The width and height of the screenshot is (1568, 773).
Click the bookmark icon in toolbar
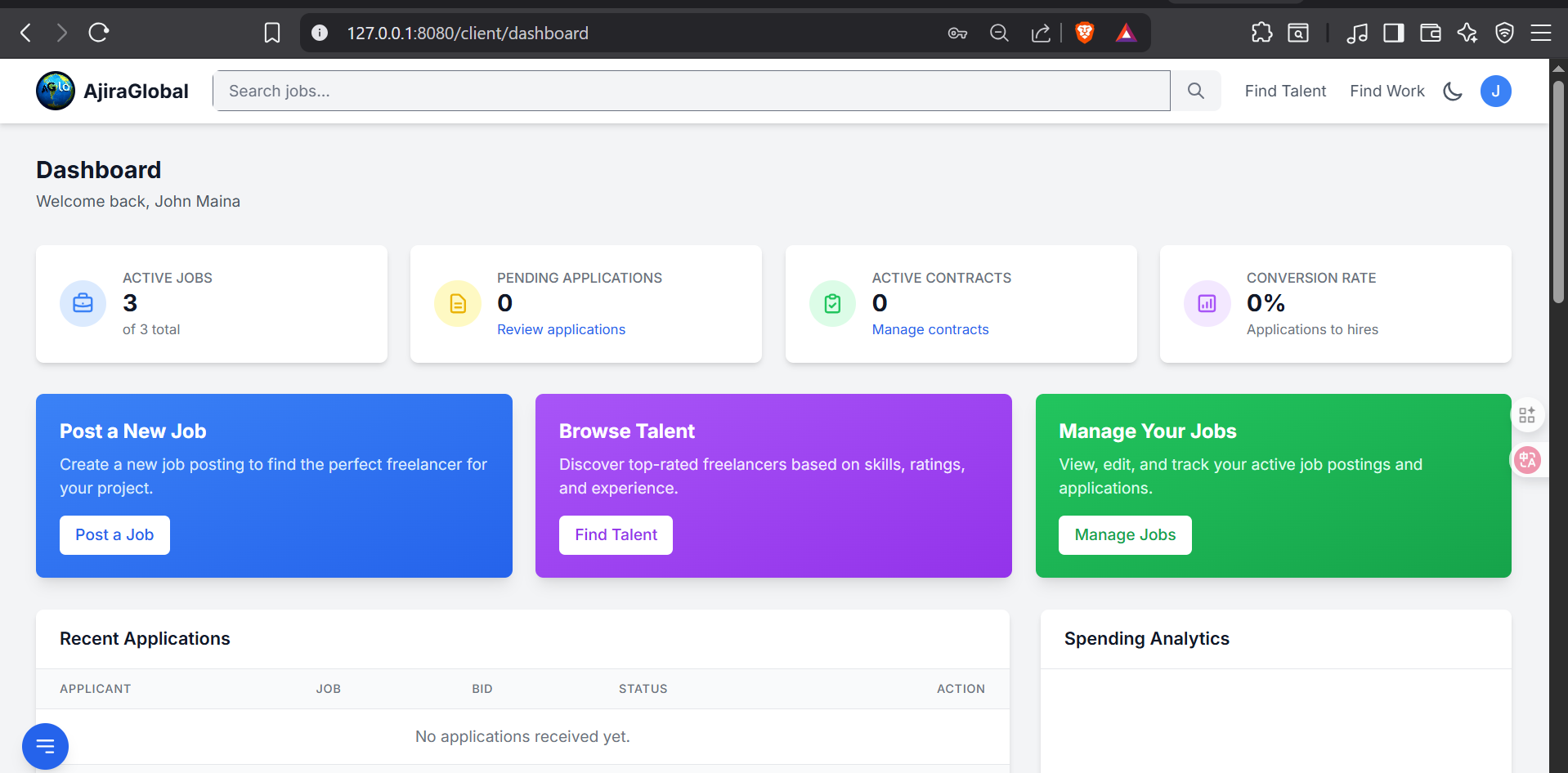[x=272, y=33]
